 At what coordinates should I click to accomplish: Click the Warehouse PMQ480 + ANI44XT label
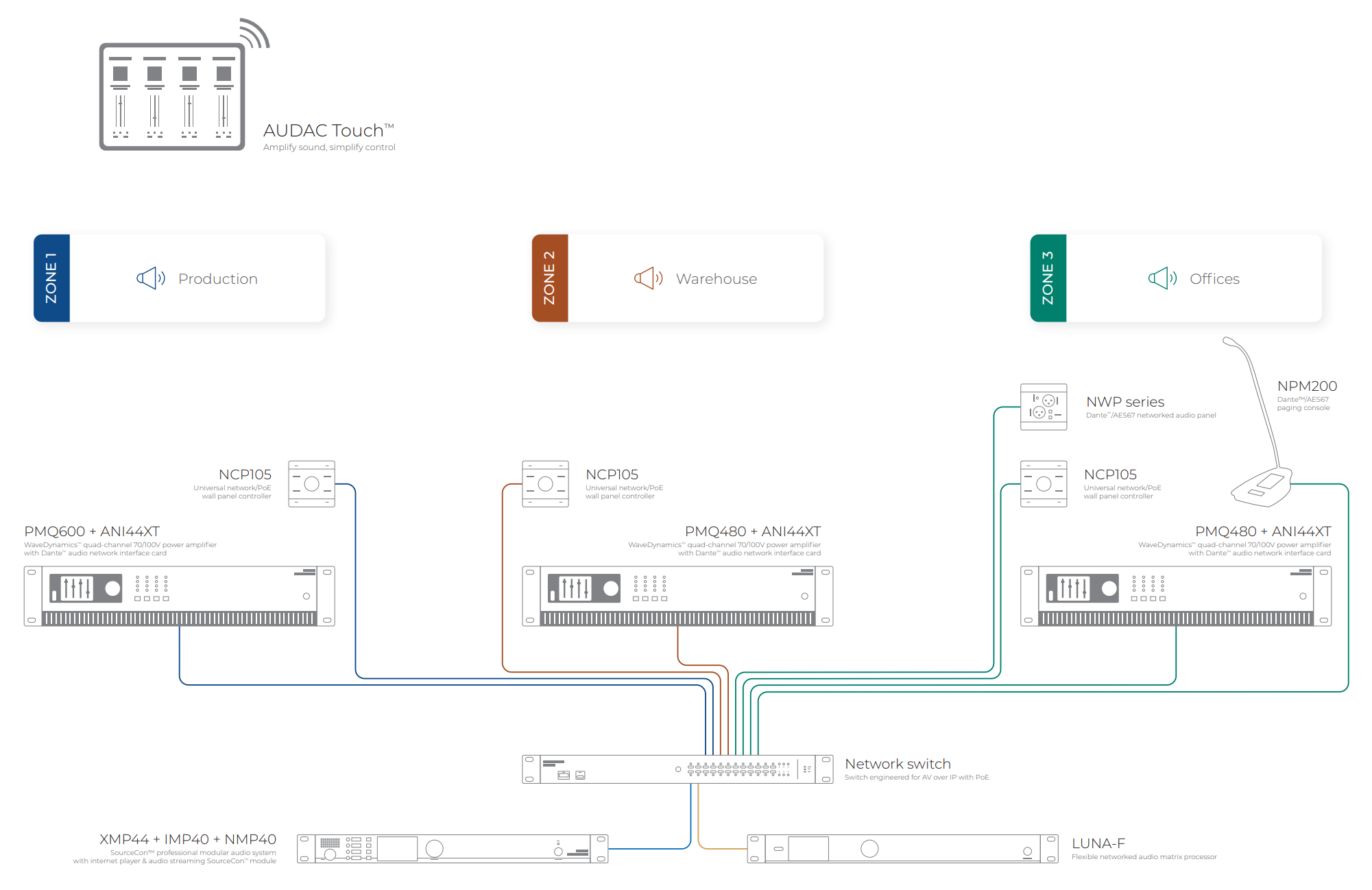pos(753,531)
